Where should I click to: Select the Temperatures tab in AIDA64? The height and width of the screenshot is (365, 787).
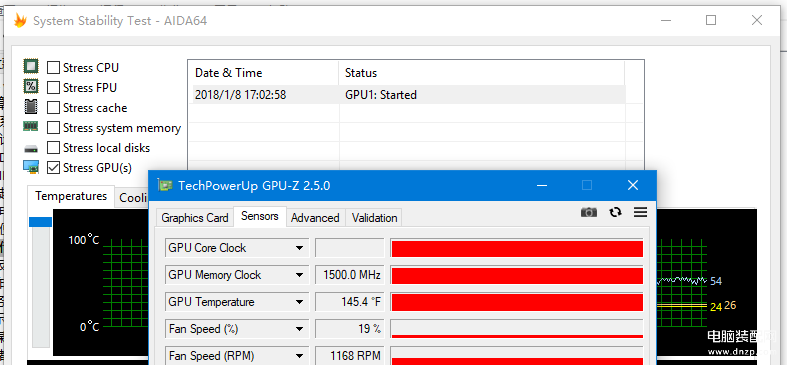click(x=71, y=196)
